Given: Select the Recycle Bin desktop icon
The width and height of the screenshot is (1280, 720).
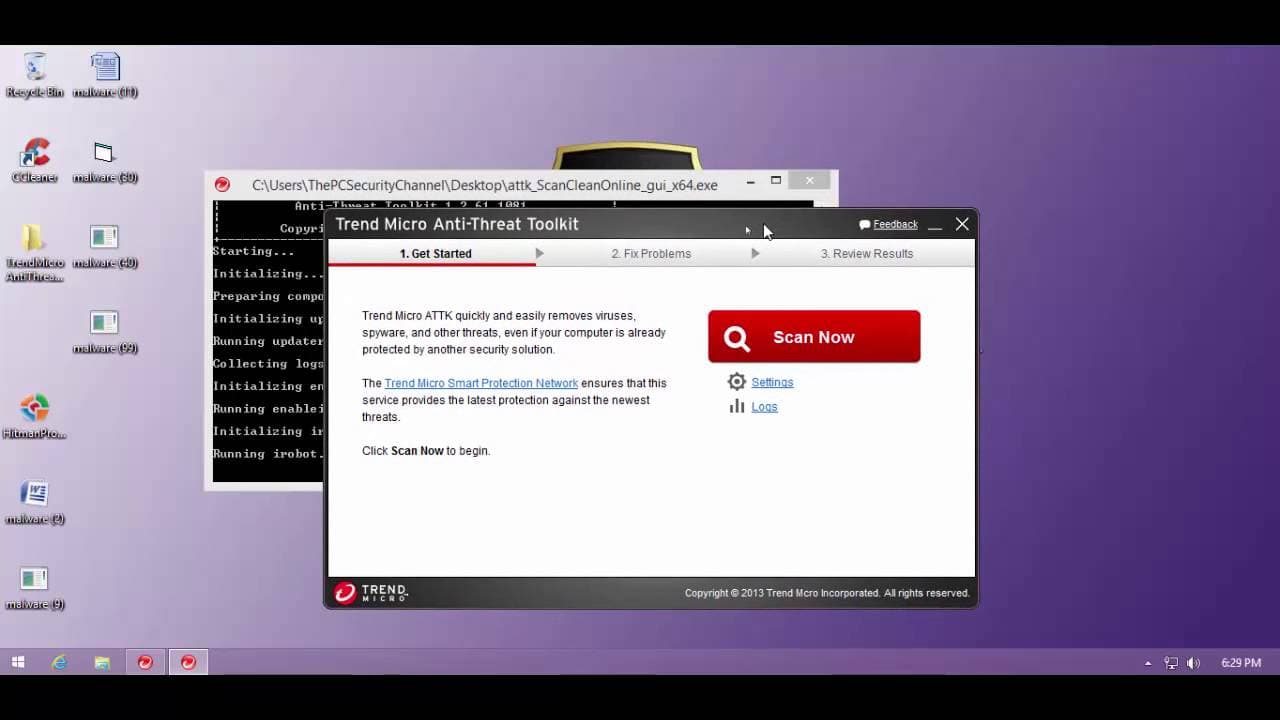Looking at the screenshot, I should coord(35,75).
